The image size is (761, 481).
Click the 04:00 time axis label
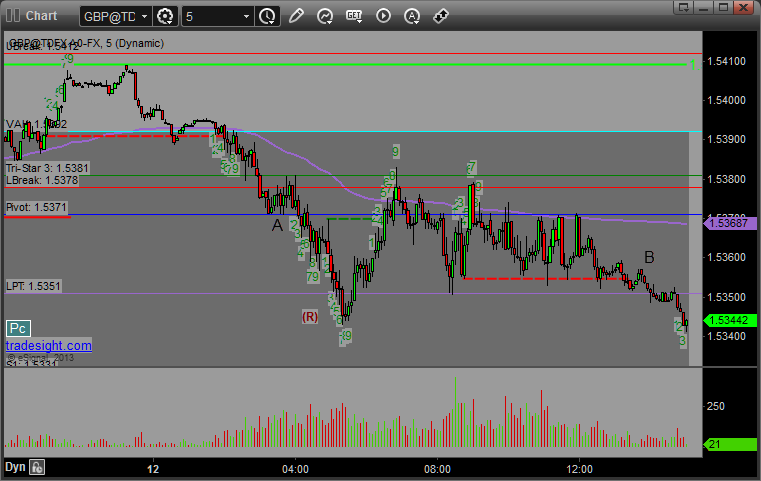(x=295, y=469)
